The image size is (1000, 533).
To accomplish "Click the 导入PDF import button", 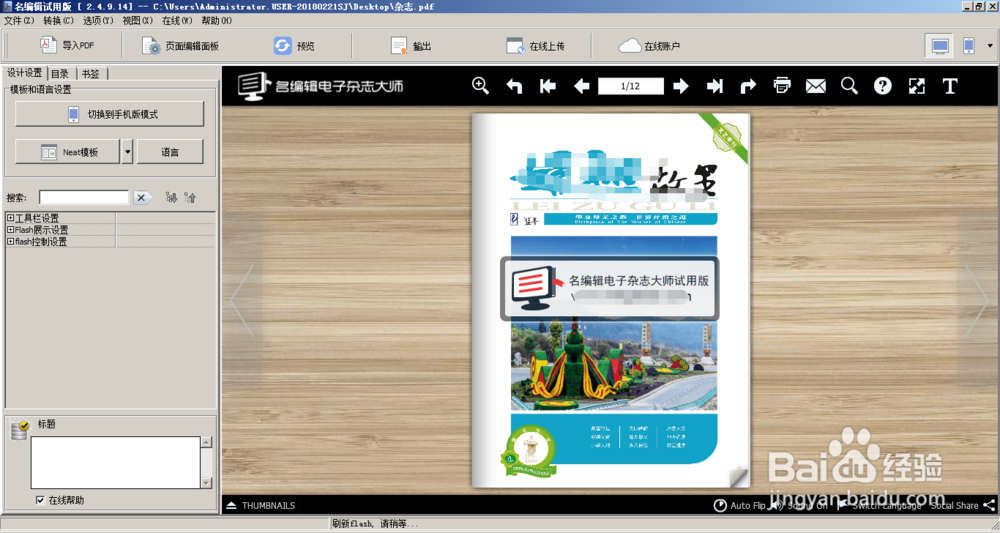I will point(67,46).
